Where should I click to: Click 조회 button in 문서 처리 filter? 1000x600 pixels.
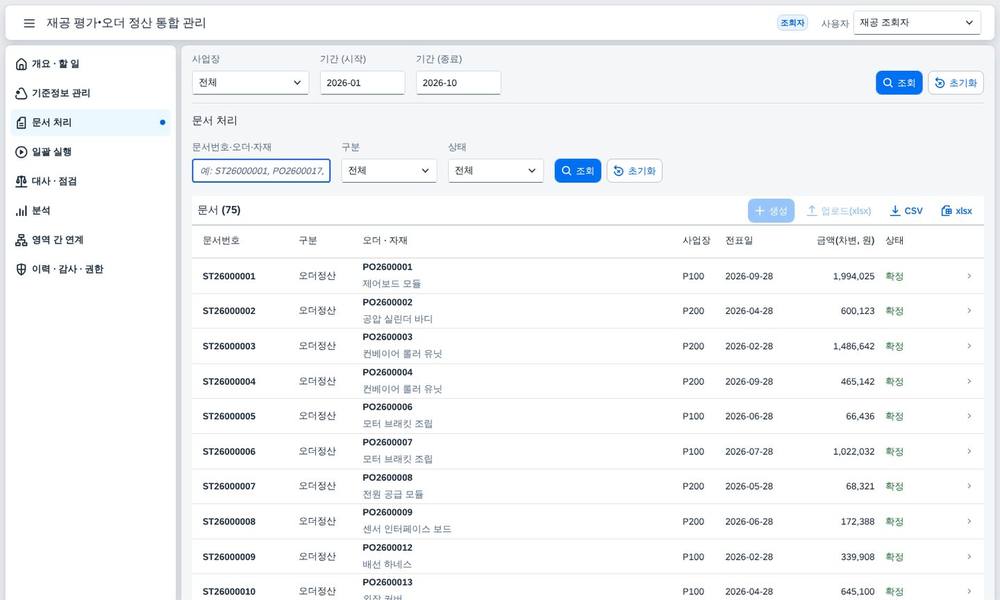coord(577,171)
